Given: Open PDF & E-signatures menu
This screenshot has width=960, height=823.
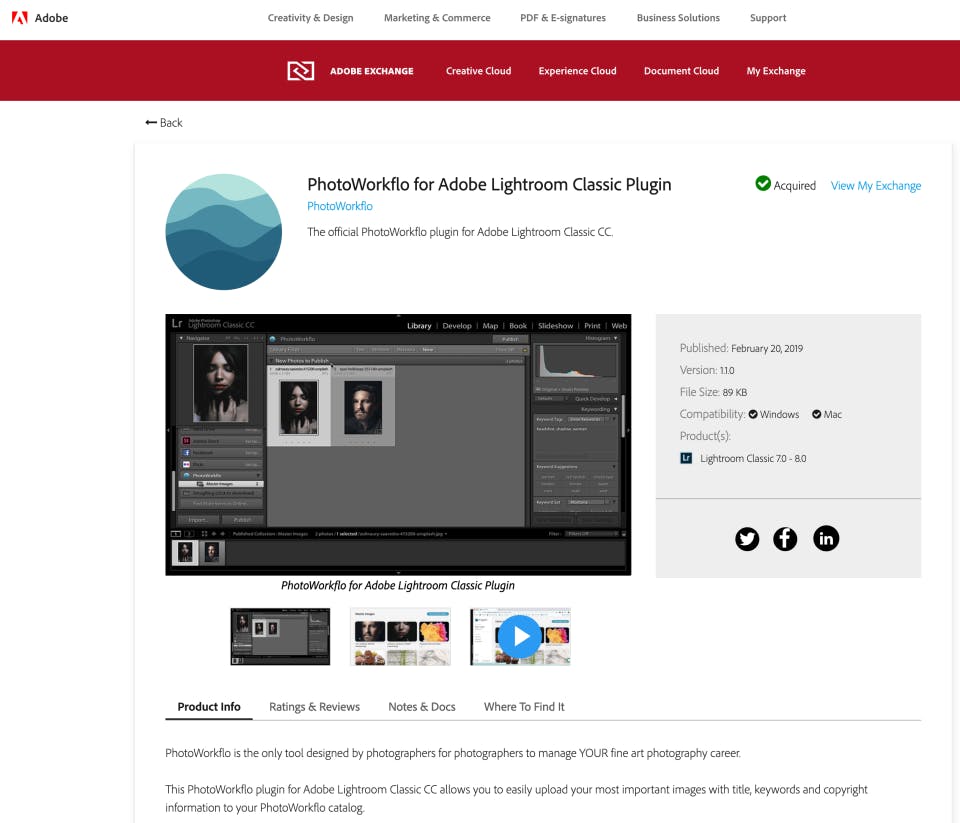Looking at the screenshot, I should coord(563,18).
